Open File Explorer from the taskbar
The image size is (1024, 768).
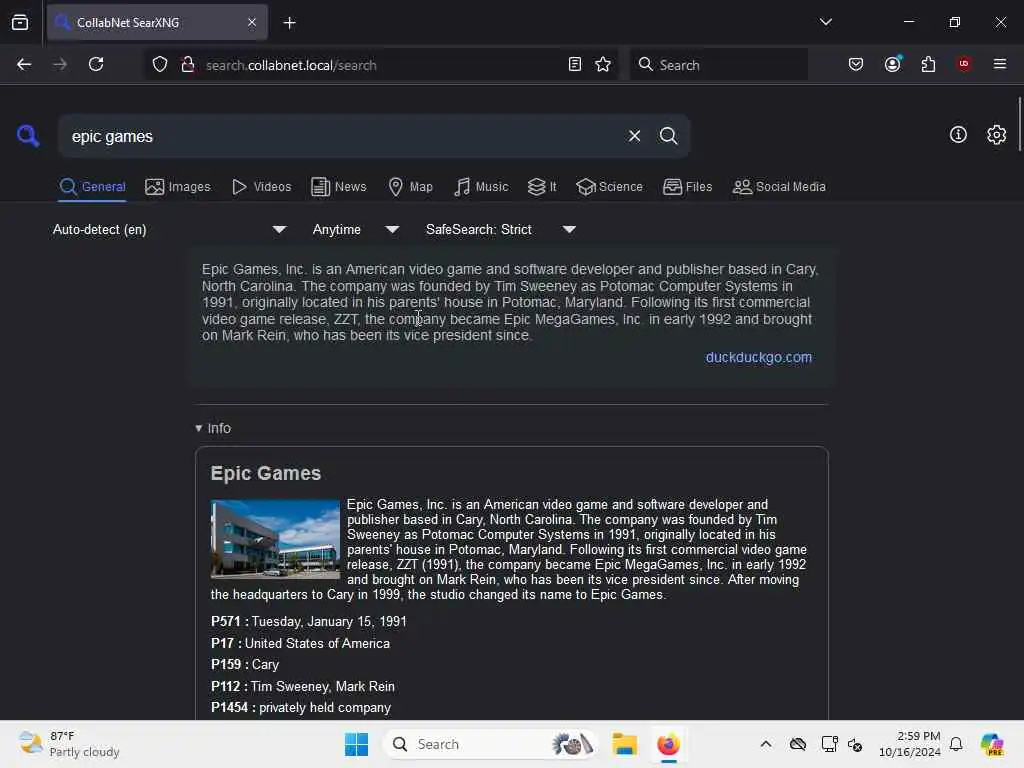(624, 744)
